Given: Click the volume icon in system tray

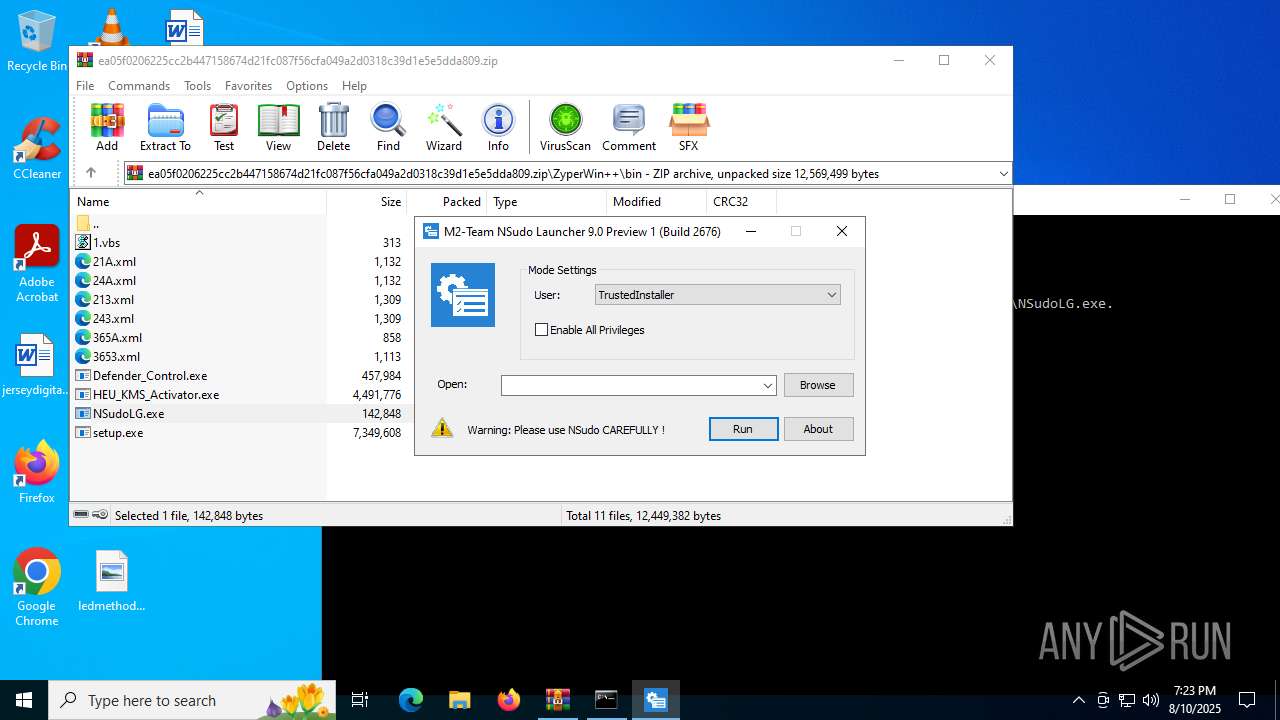Looking at the screenshot, I should (x=1150, y=700).
